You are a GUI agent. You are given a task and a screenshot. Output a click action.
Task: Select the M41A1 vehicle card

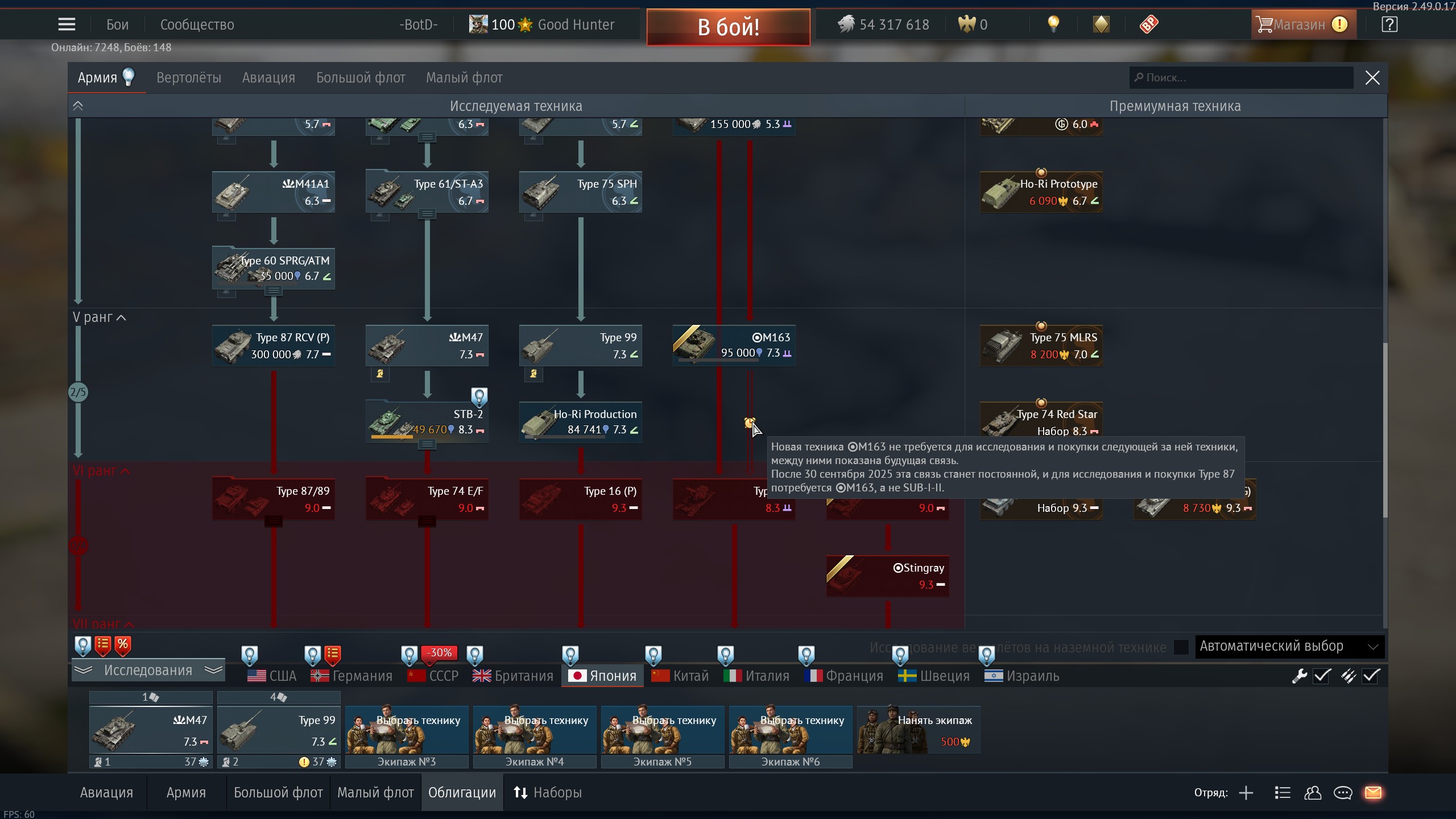[274, 192]
